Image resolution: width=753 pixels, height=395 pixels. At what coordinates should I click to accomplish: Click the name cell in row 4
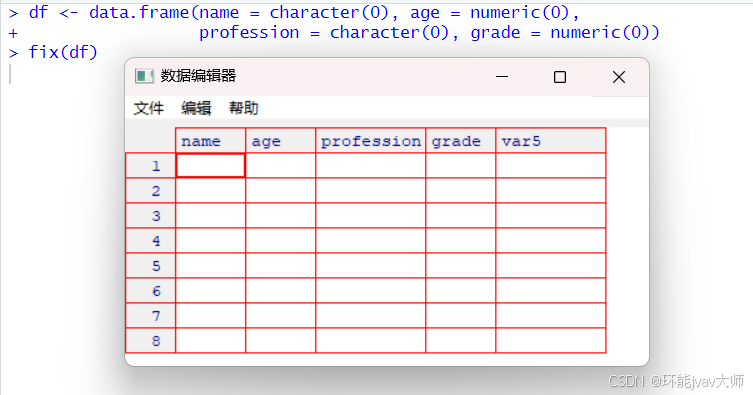210,240
